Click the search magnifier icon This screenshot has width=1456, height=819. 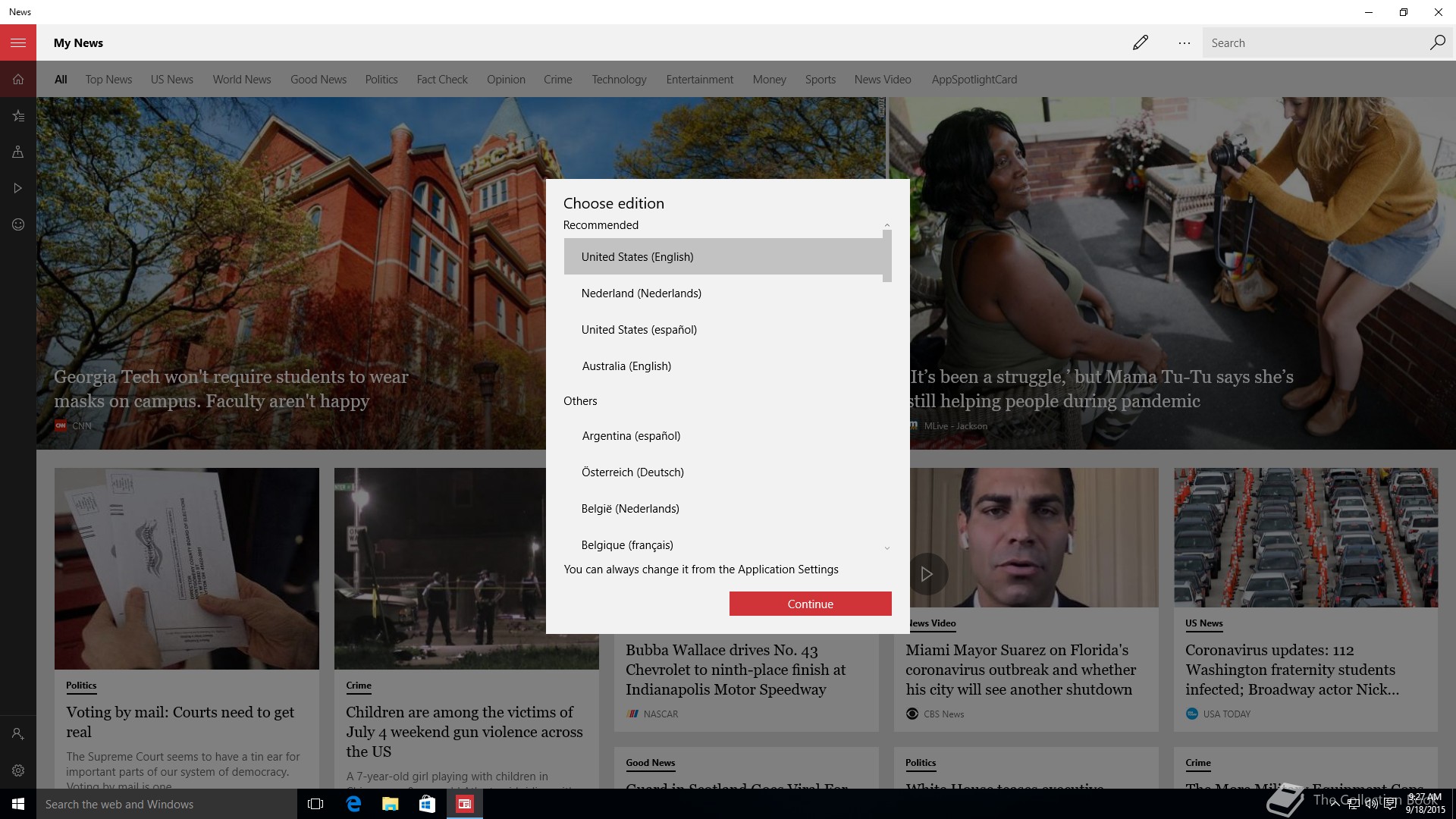[x=1437, y=42]
